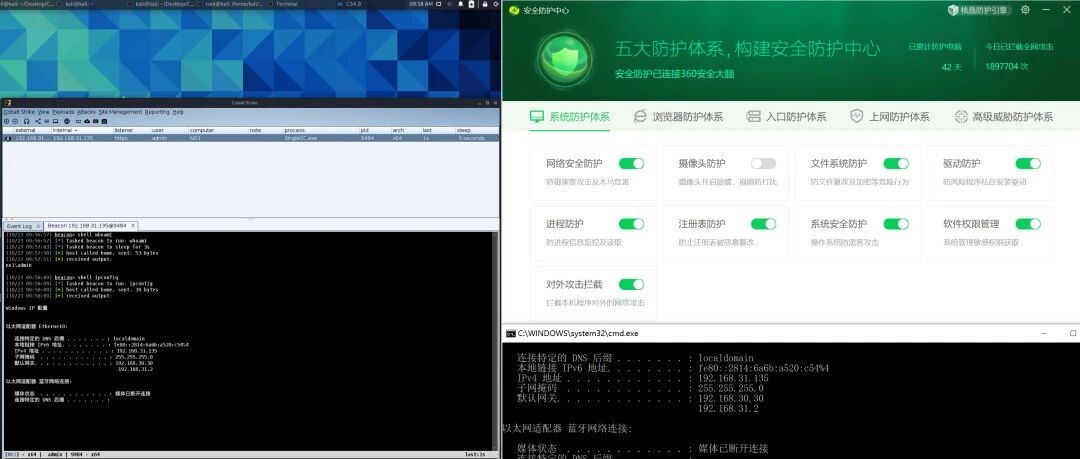The height and width of the screenshot is (459, 1080).
Task: Toggle the 驱动防护 switch
Action: pyautogui.click(x=1028, y=163)
